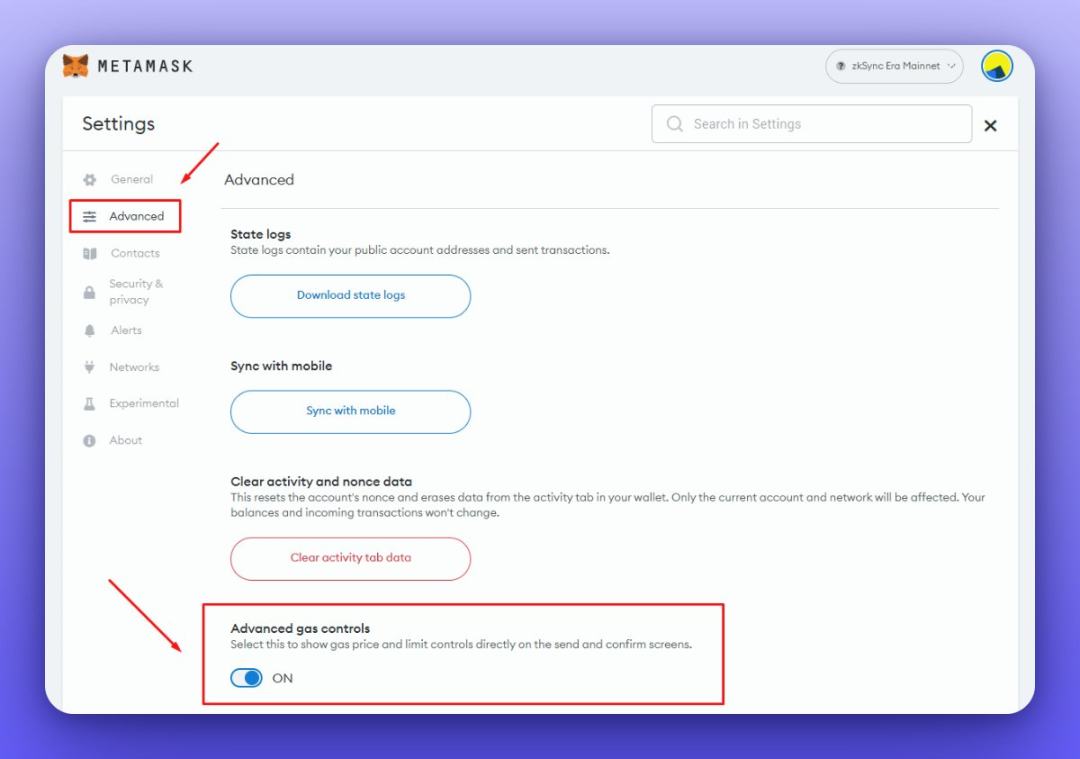Open the Networks settings section
The width and height of the screenshot is (1080, 759).
point(134,367)
